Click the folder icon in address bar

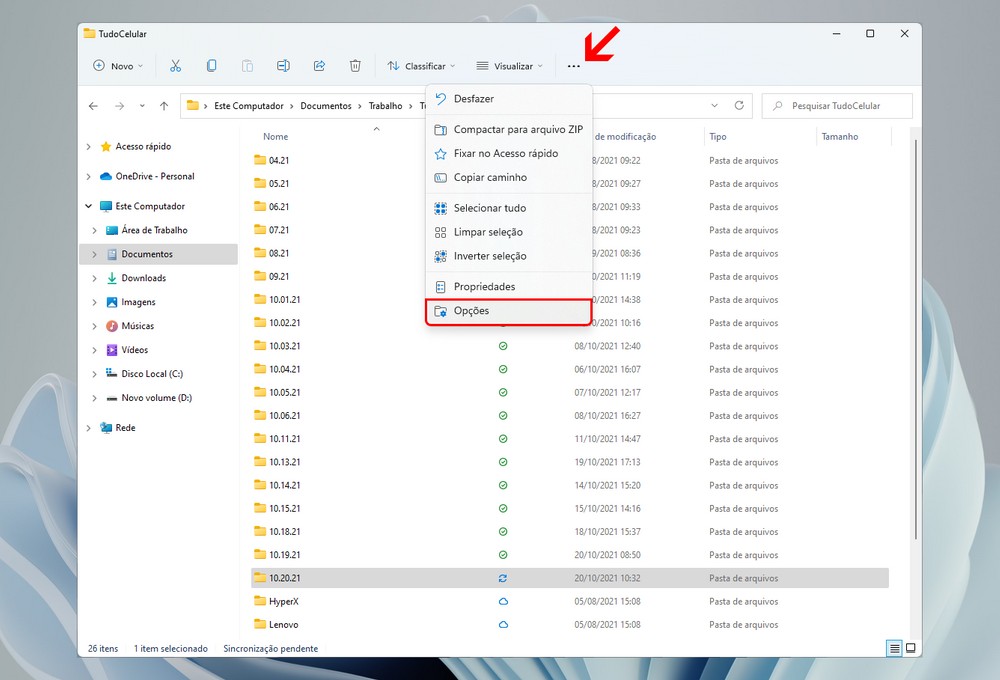pos(193,106)
